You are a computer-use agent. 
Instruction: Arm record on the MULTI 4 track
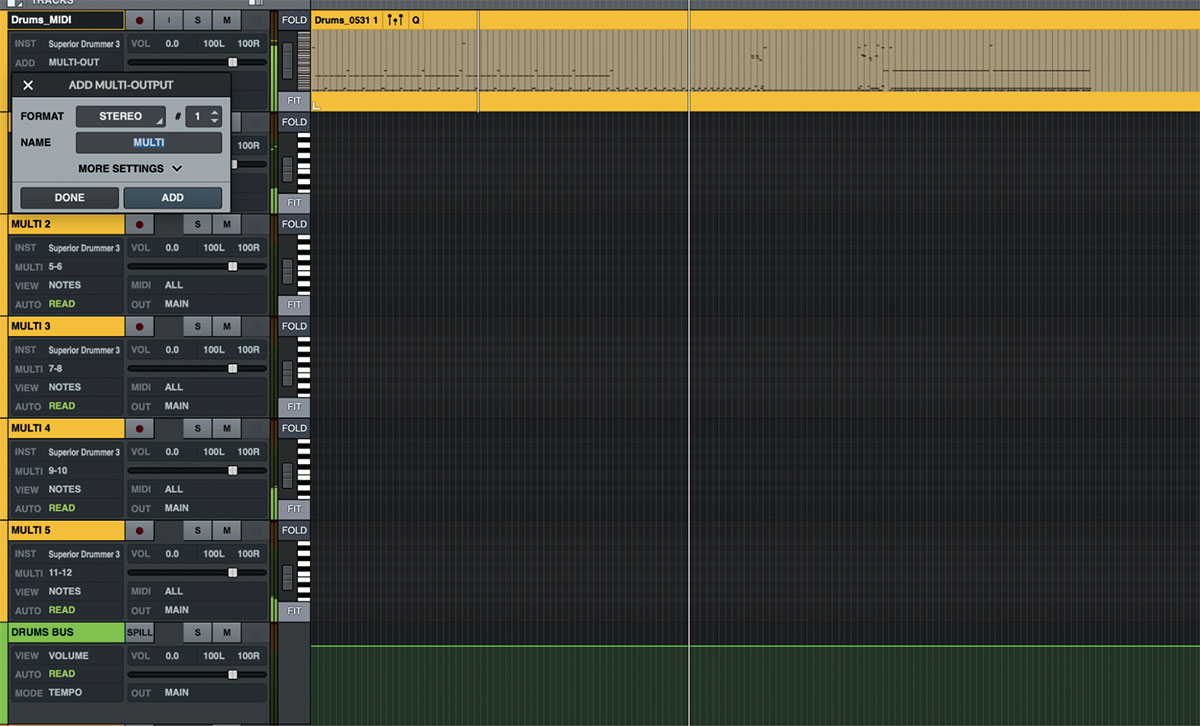(x=139, y=428)
